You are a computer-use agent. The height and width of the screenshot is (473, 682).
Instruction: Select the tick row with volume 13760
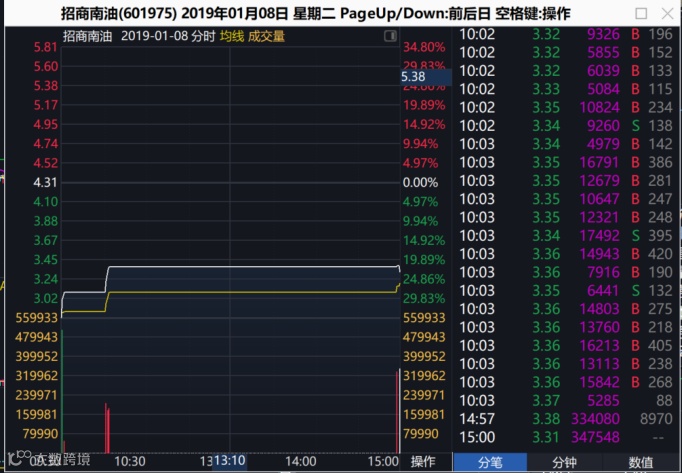[x=566, y=327]
